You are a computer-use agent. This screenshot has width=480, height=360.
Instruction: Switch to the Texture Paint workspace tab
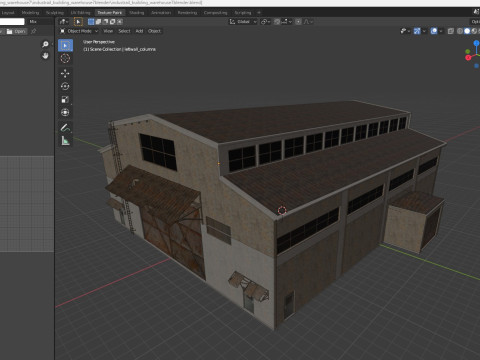coord(110,13)
